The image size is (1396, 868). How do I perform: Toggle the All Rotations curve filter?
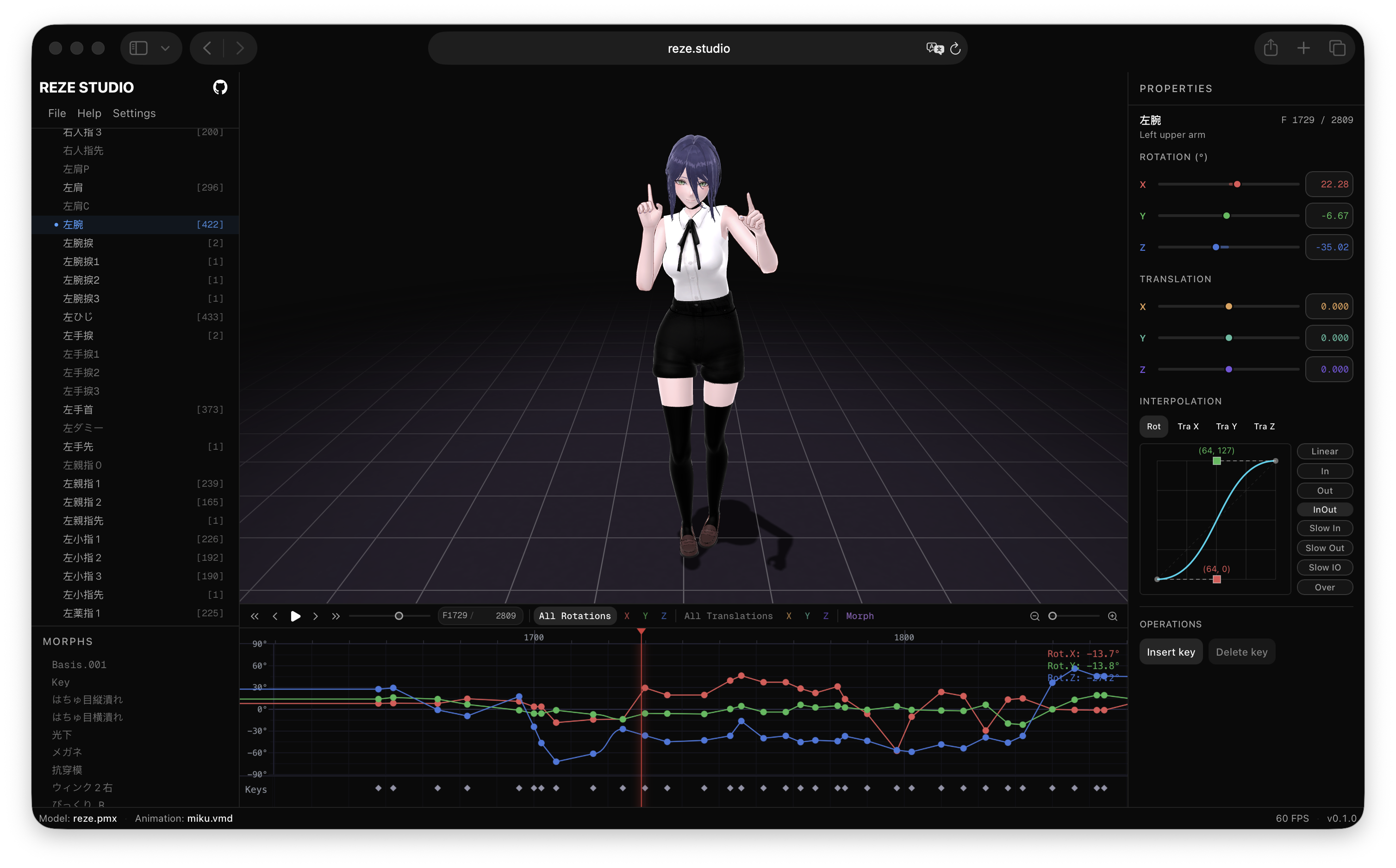pyautogui.click(x=574, y=616)
